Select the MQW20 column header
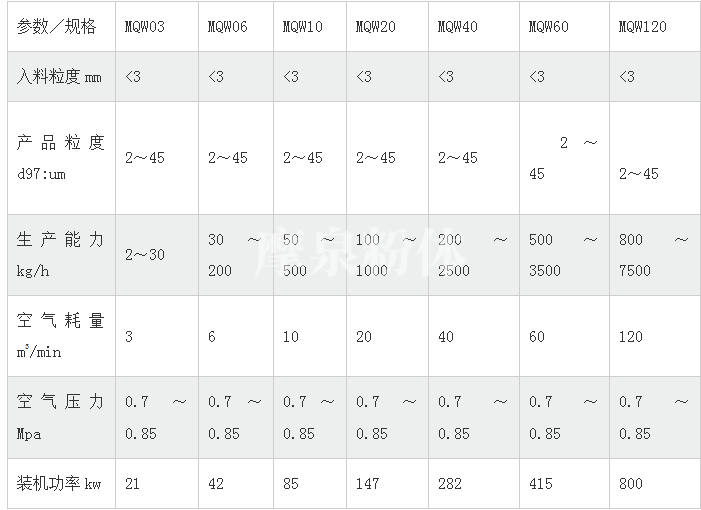 pyautogui.click(x=375, y=27)
